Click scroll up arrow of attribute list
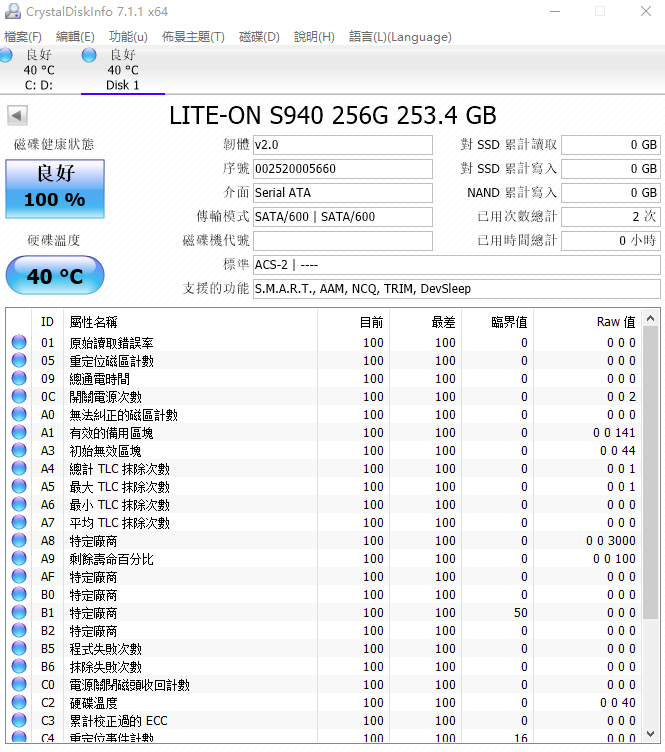 (651, 318)
